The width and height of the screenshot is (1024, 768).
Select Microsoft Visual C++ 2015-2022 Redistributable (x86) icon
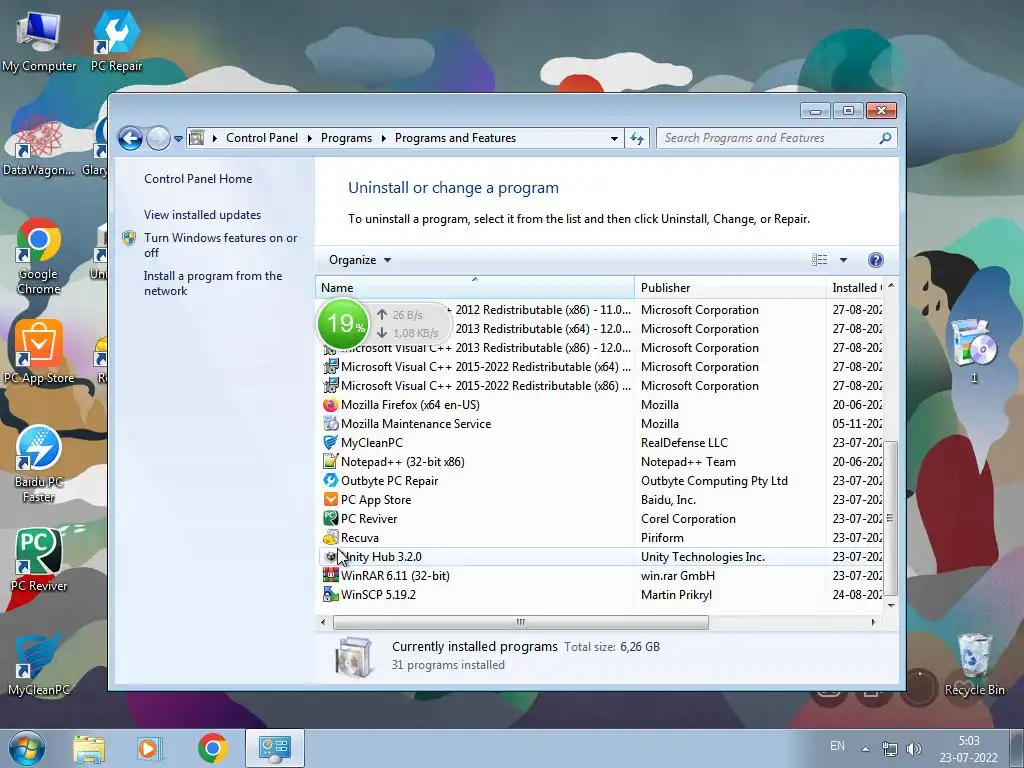[331, 385]
